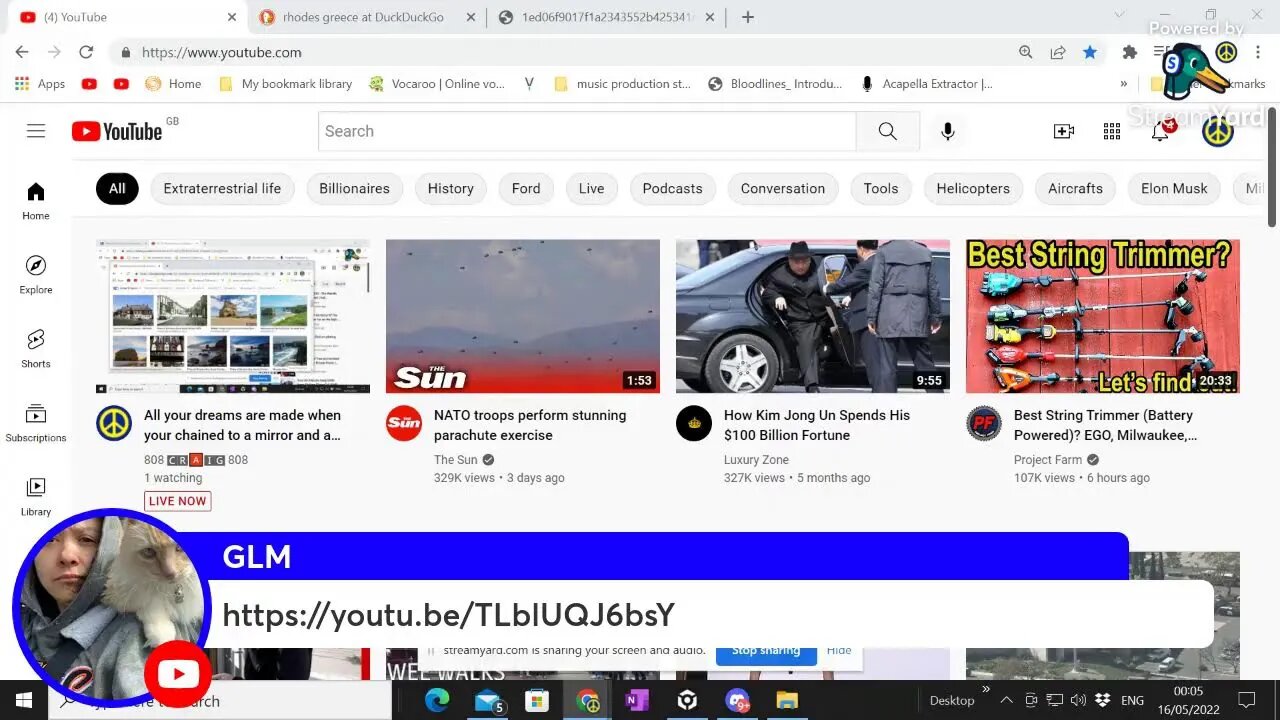Screen dimensions: 1280x720
Task: Bookmark this page with star icon
Action: pyautogui.click(x=1090, y=52)
